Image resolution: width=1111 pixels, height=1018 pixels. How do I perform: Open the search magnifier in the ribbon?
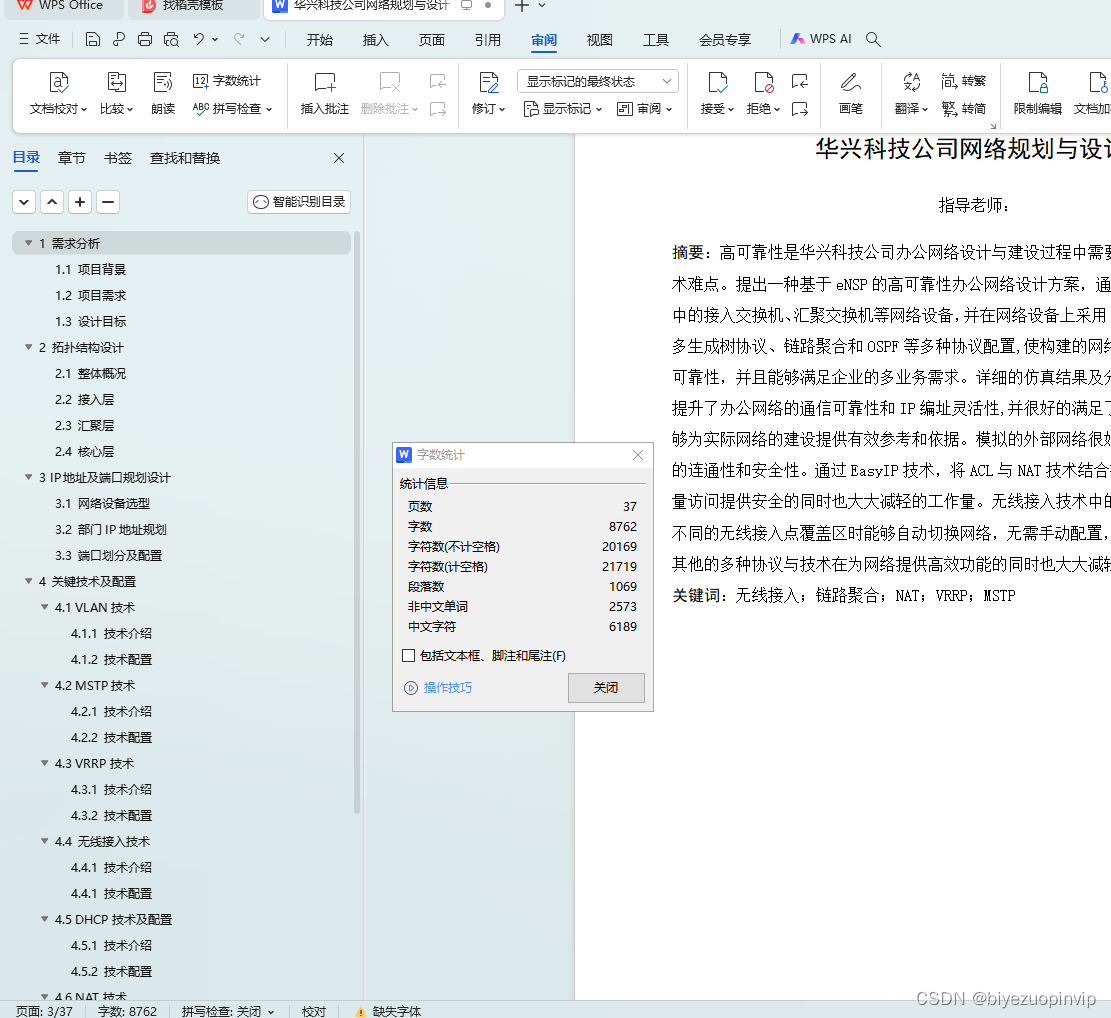point(872,39)
